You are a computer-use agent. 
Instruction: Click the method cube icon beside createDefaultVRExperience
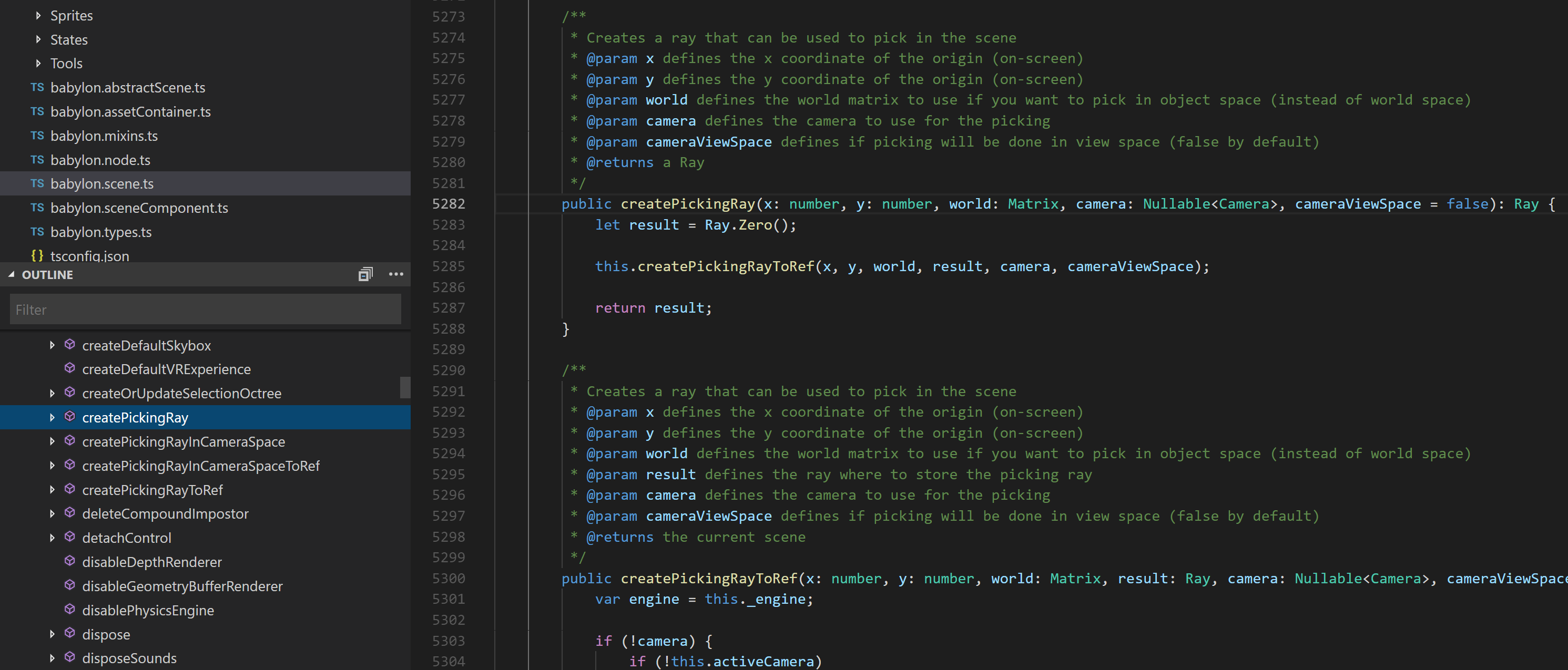(70, 369)
